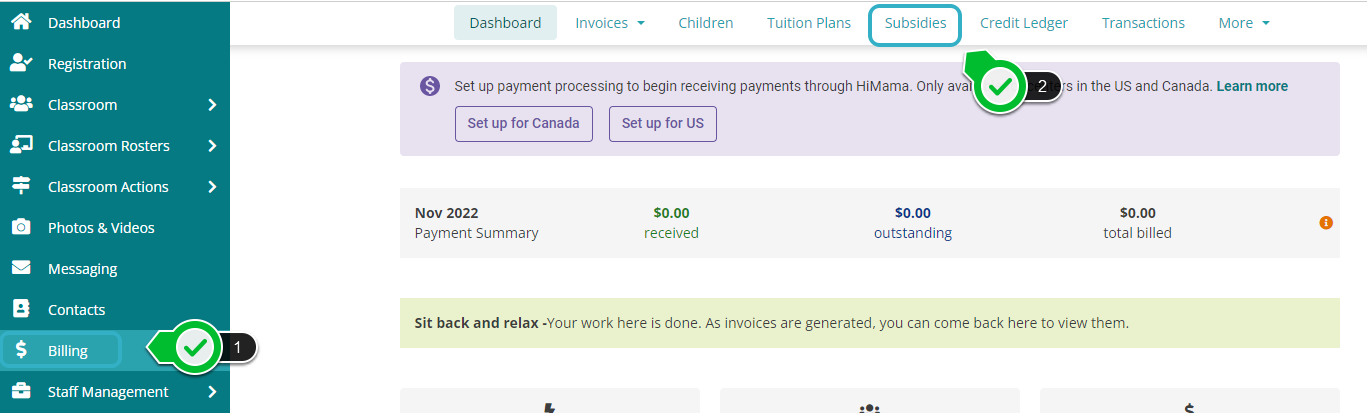
Task: Click the Set up for US button
Action: 662,124
